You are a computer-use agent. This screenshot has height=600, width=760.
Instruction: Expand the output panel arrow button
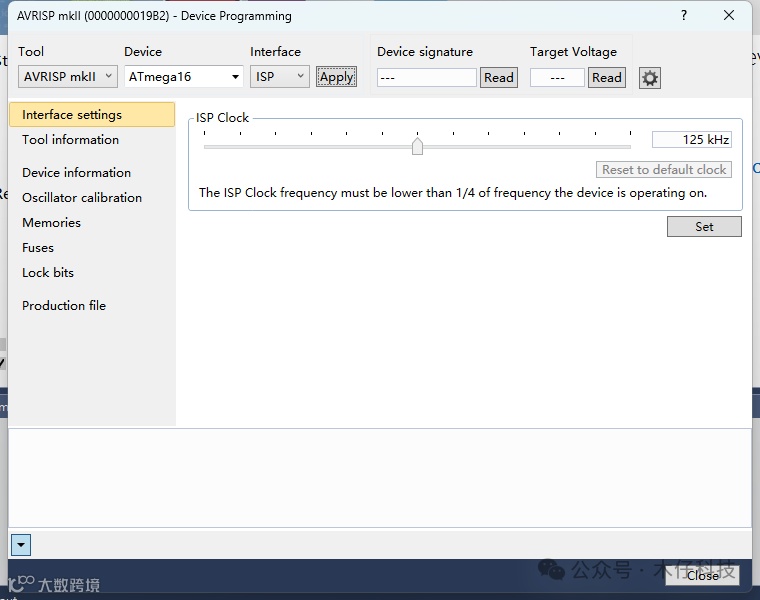(x=21, y=545)
